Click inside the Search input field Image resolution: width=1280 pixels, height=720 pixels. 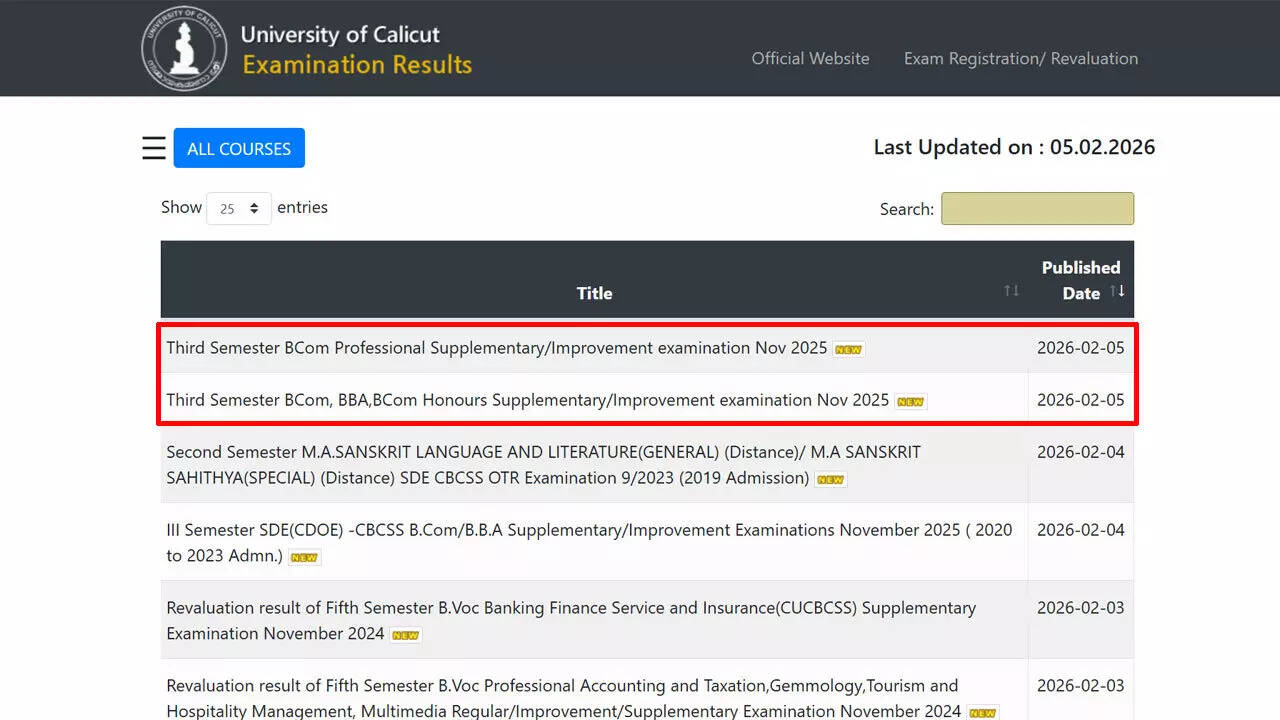1037,208
